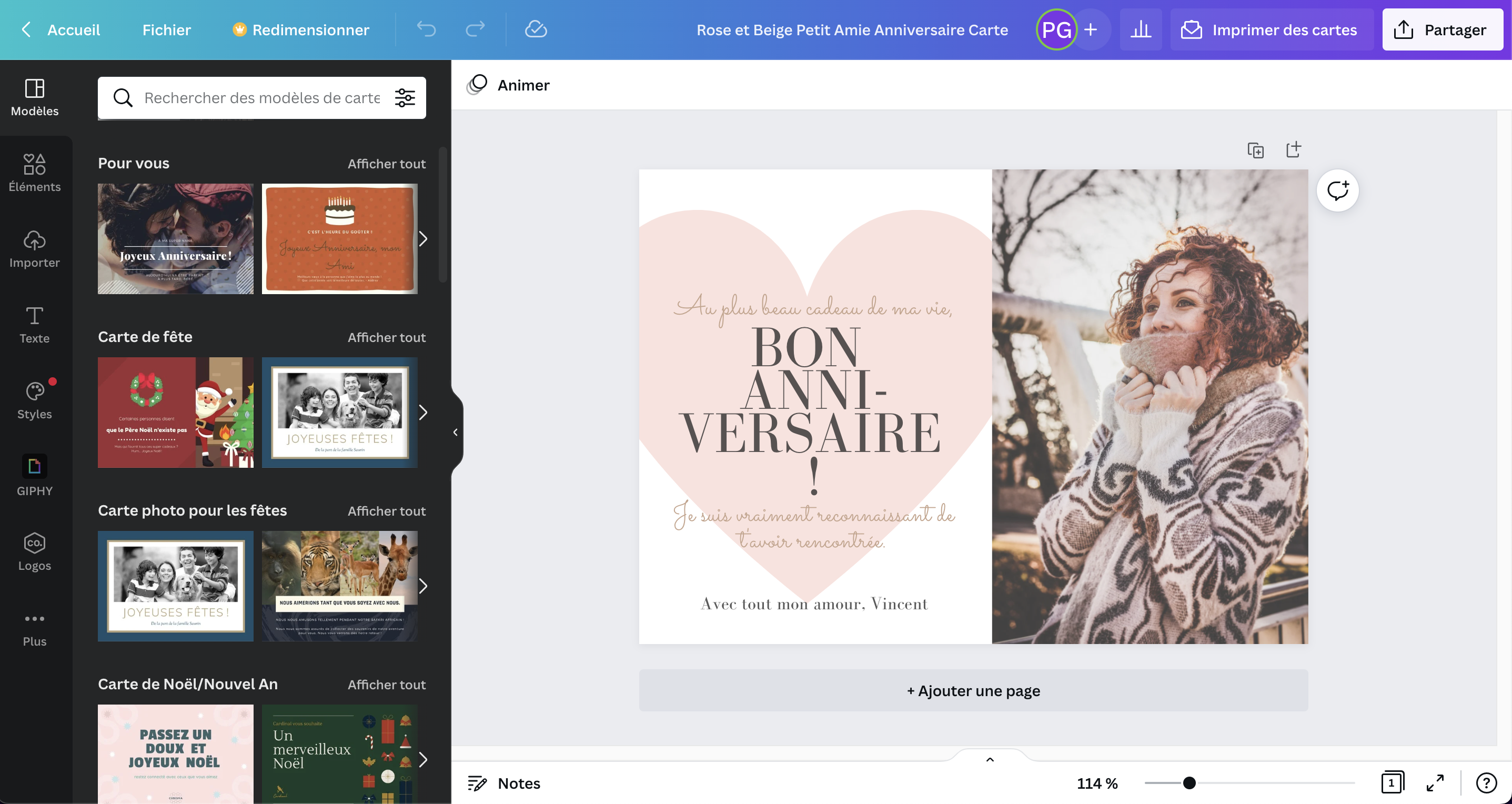The height and width of the screenshot is (804, 1512).
Task: Click the template search field
Action: [262, 97]
